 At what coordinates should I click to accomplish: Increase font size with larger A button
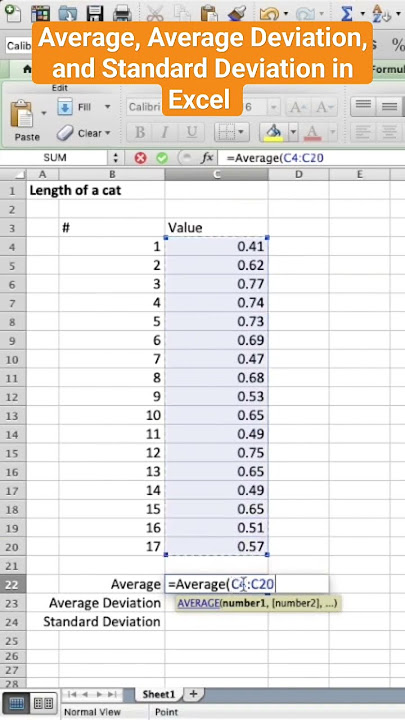point(297,107)
